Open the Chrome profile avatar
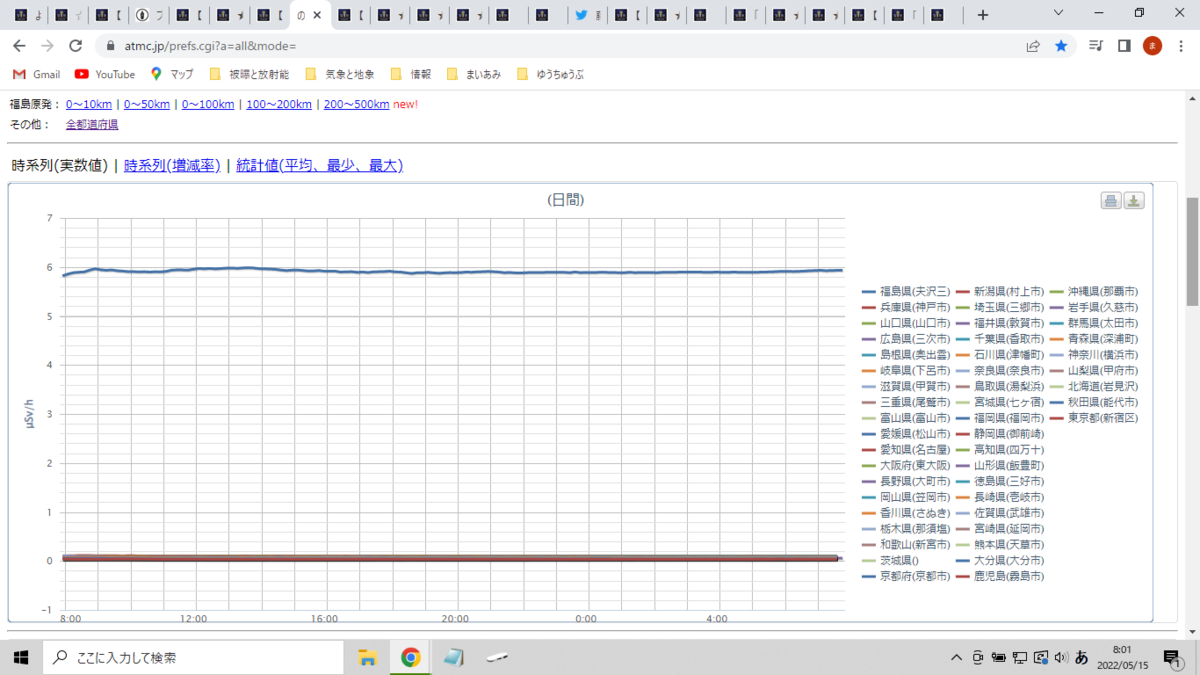 (1152, 46)
